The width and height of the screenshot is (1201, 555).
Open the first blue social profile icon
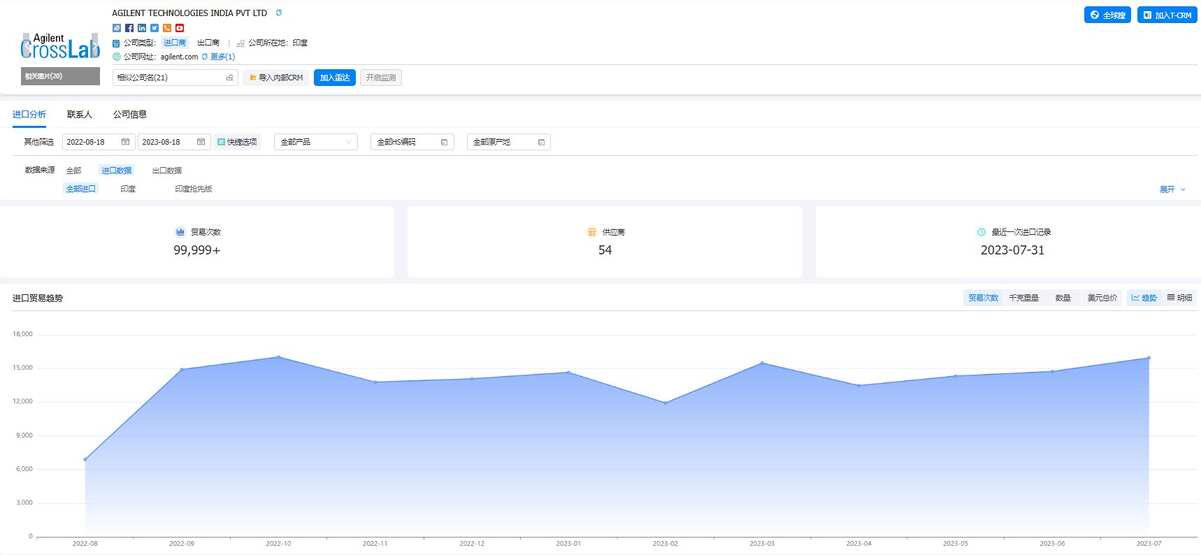click(116, 28)
